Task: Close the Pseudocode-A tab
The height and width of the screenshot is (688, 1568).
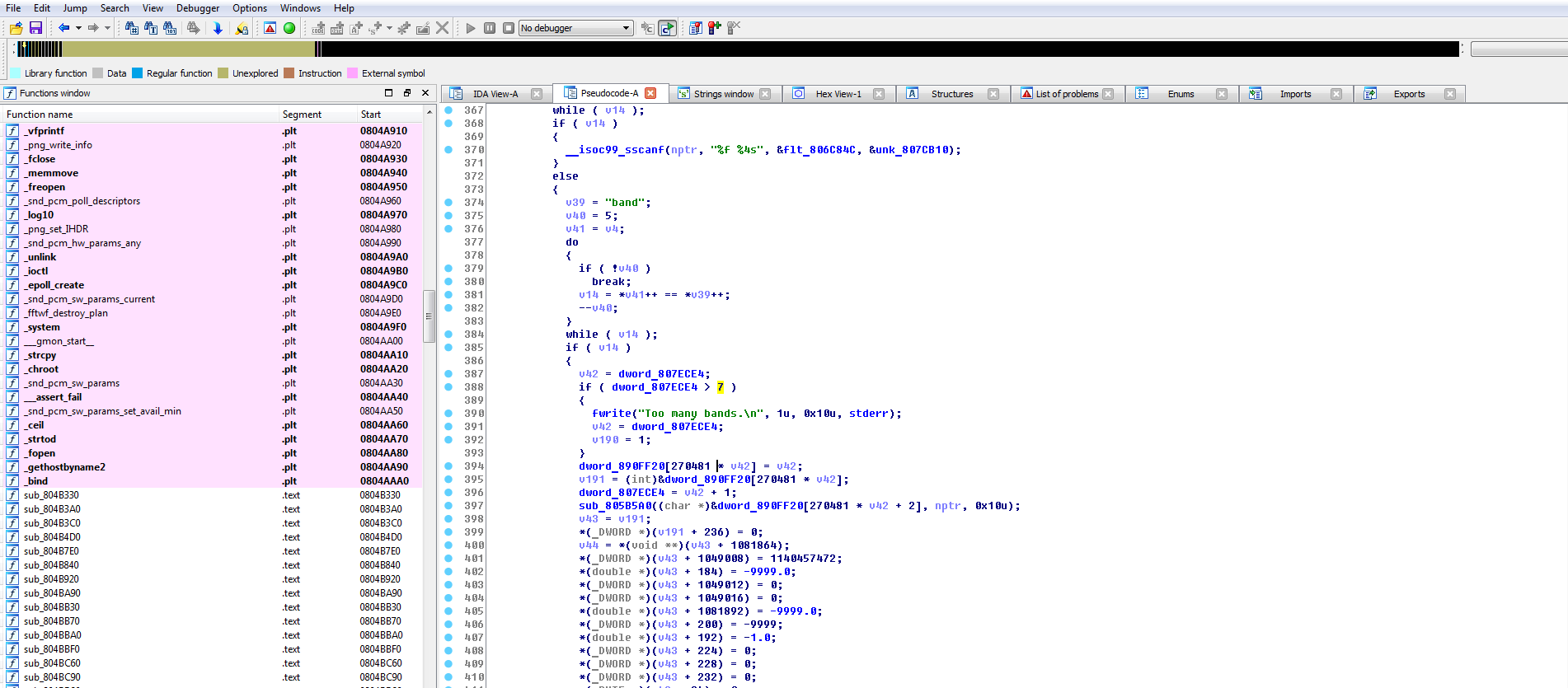Action: 650,93
